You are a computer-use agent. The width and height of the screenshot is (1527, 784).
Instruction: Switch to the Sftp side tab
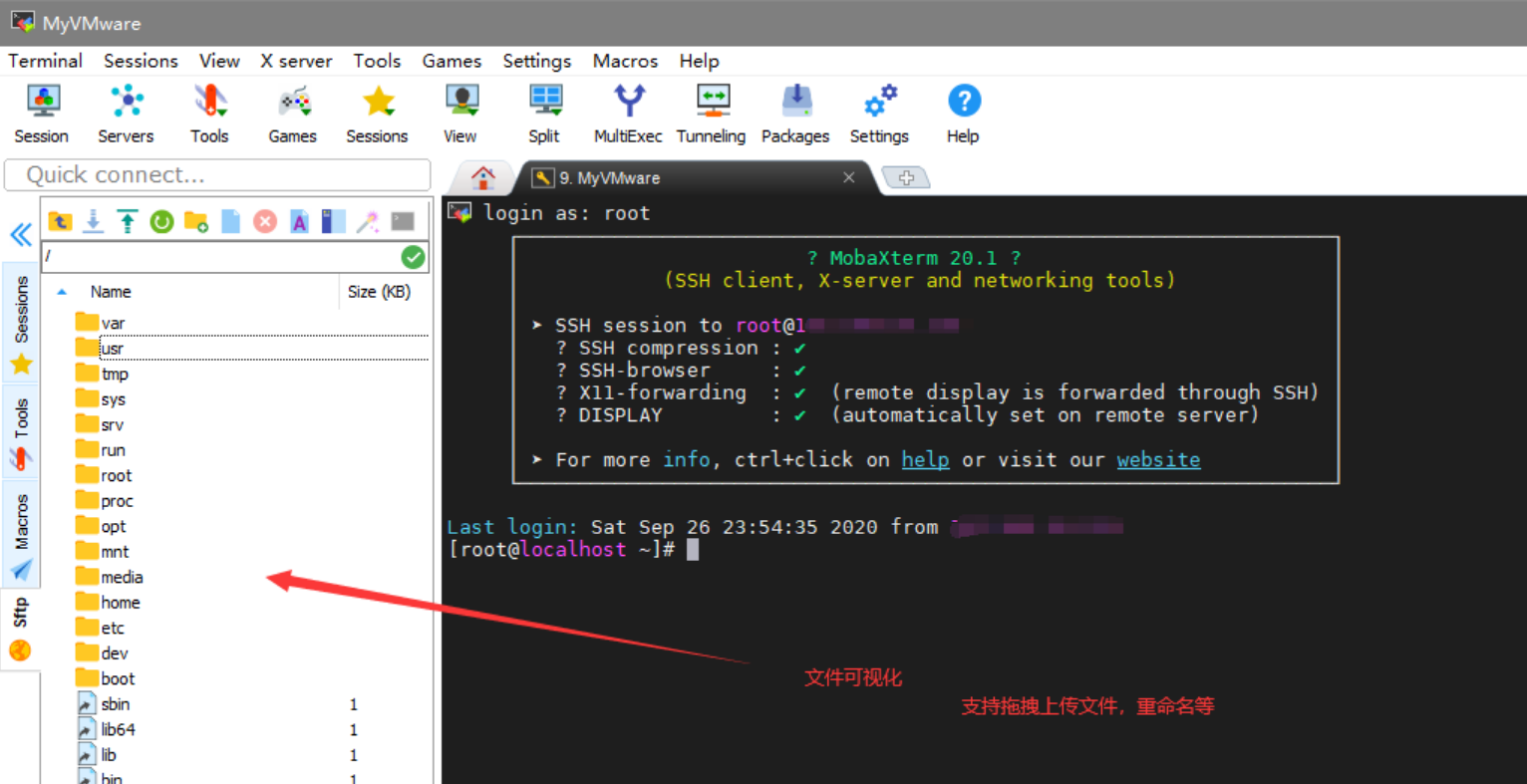pyautogui.click(x=20, y=628)
